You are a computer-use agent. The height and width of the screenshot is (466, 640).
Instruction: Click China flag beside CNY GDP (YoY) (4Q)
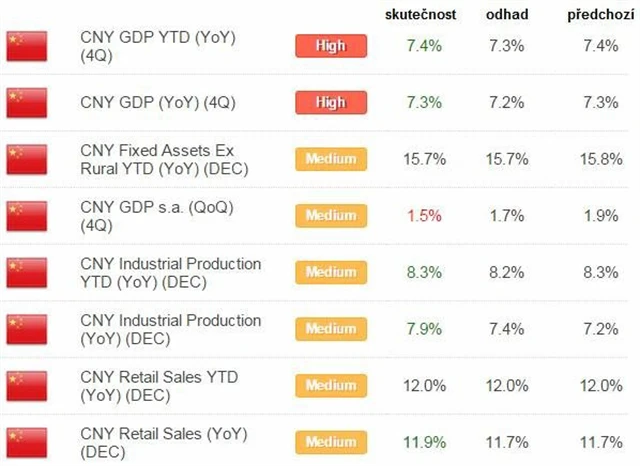tap(27, 102)
